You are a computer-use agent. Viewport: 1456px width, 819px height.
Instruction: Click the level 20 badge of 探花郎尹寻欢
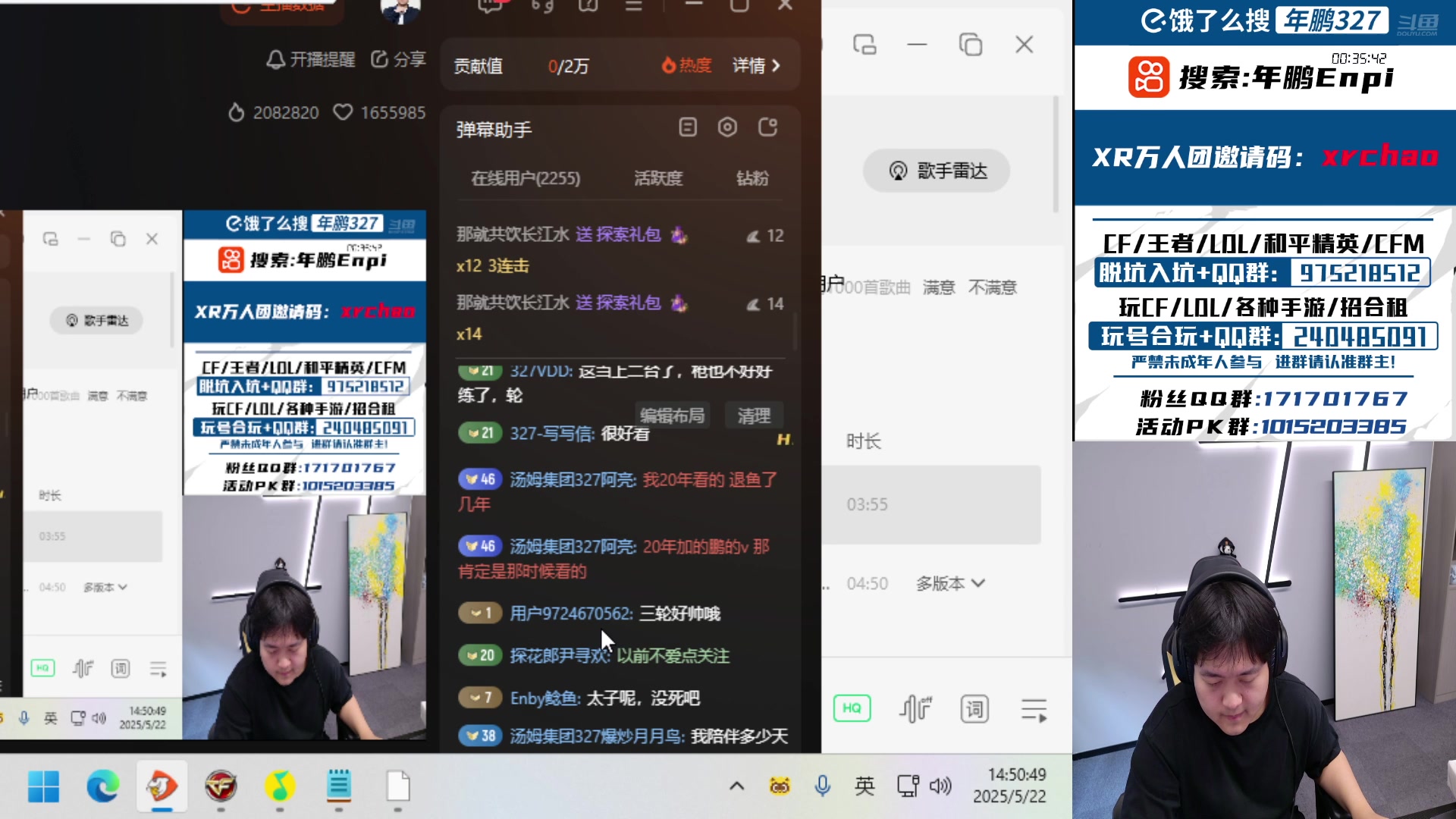pos(479,655)
